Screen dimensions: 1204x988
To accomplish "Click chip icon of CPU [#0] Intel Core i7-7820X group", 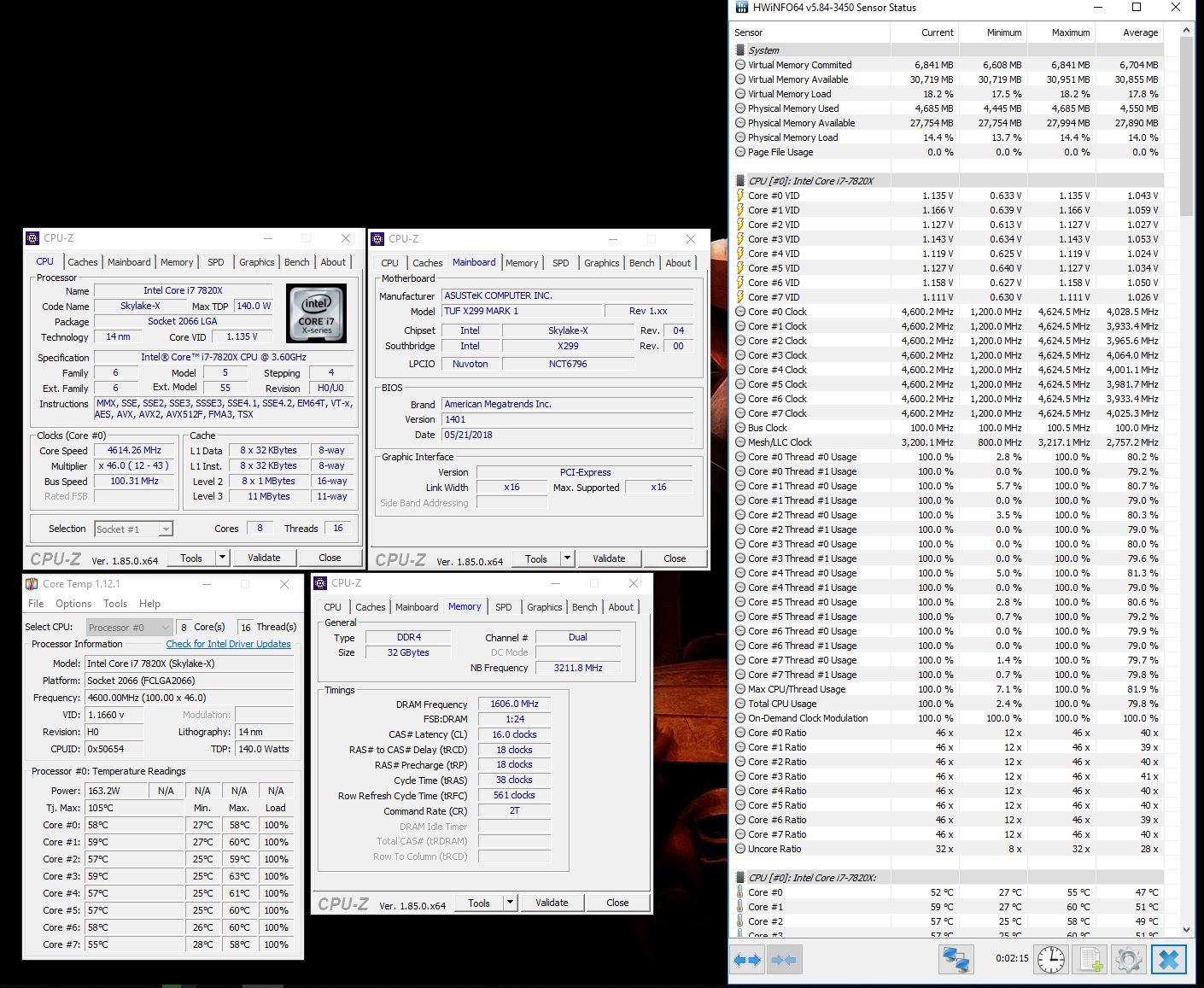I will click(740, 181).
